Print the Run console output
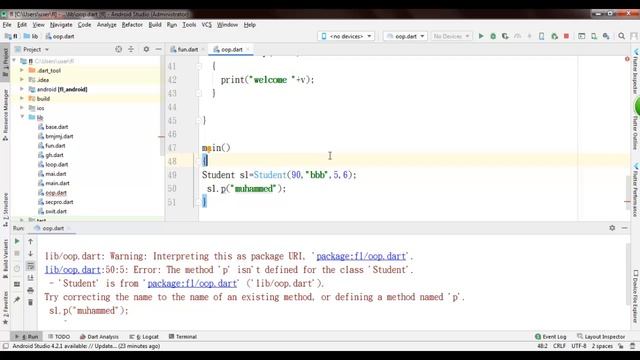This screenshot has height=360, width=640. pyautogui.click(x=30, y=290)
